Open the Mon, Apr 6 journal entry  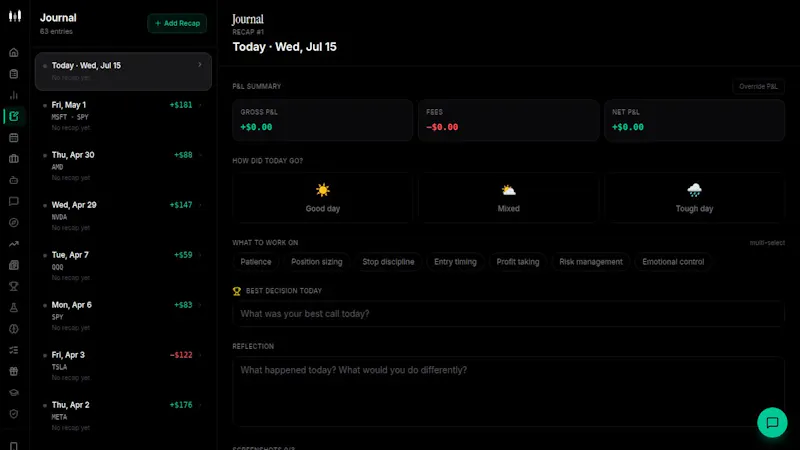tap(123, 316)
